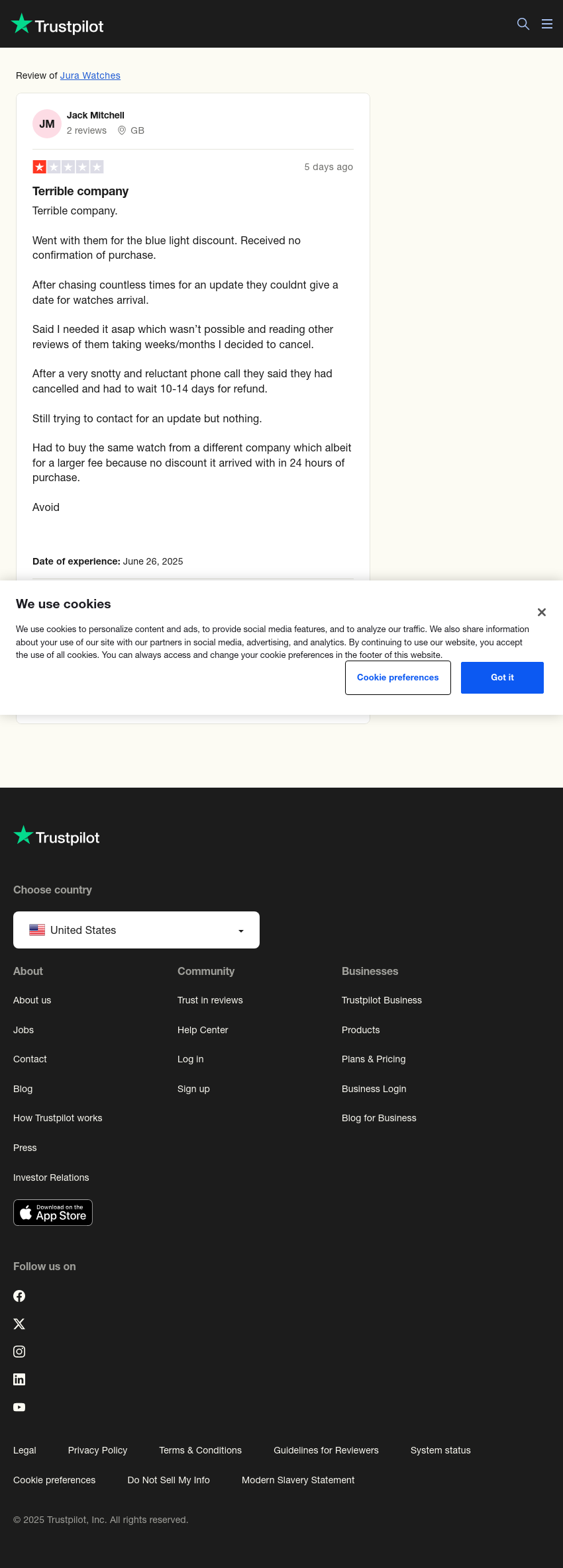Open Trustpilot's X (Twitter) icon

click(x=19, y=1324)
